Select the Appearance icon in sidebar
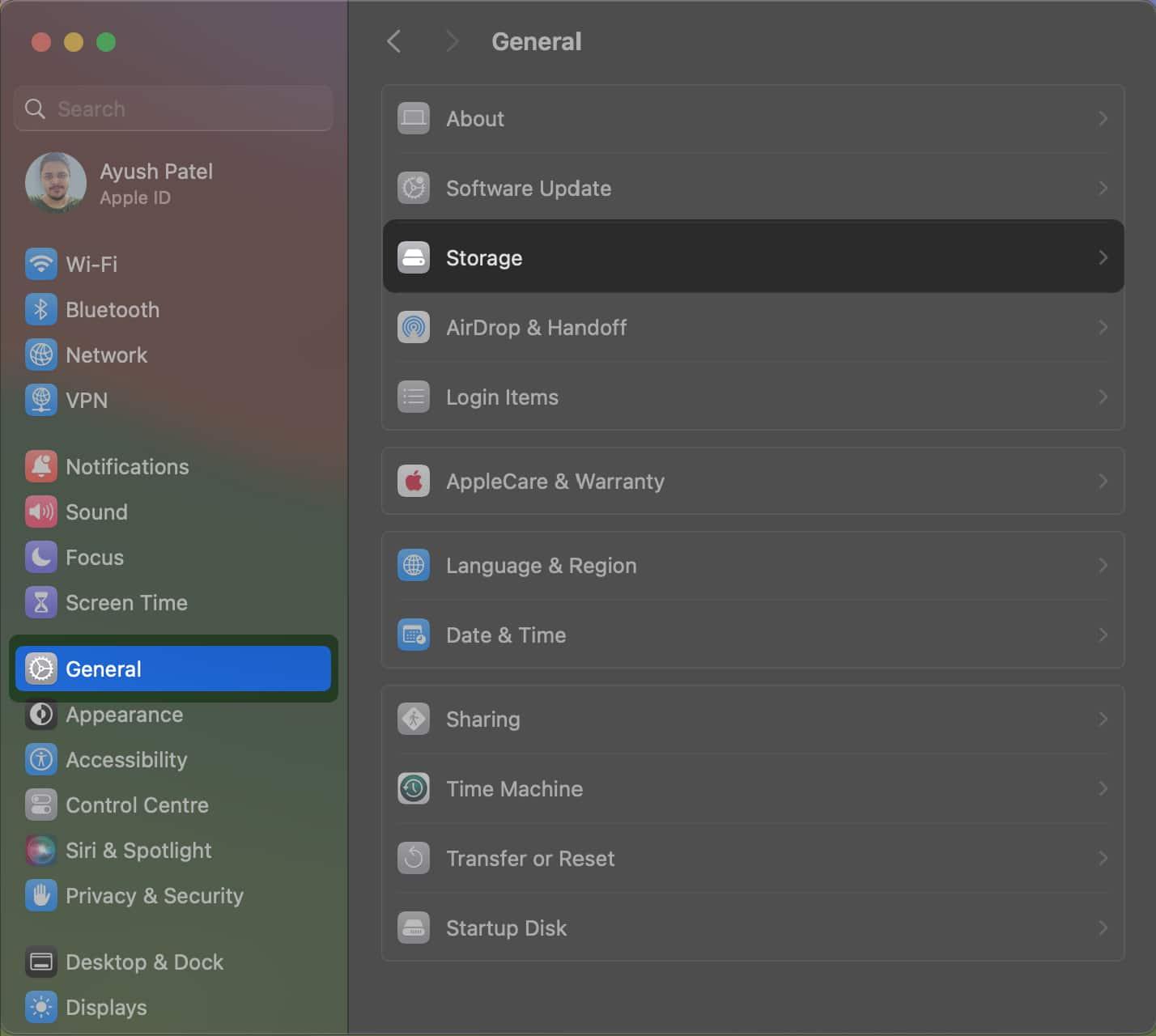The image size is (1156, 1036). [40, 715]
